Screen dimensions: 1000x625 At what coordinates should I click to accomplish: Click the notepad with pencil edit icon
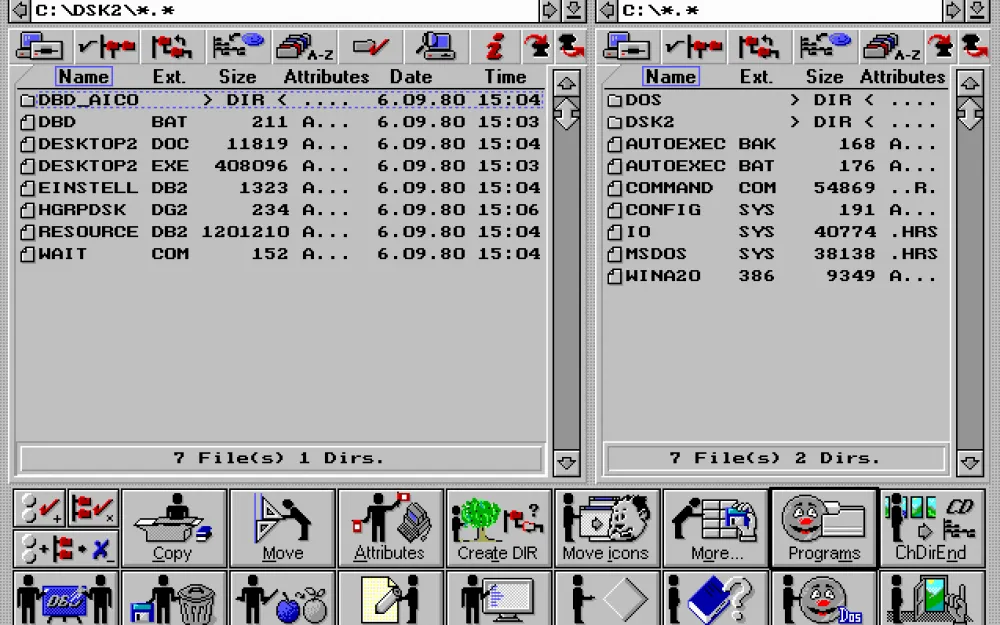390,599
